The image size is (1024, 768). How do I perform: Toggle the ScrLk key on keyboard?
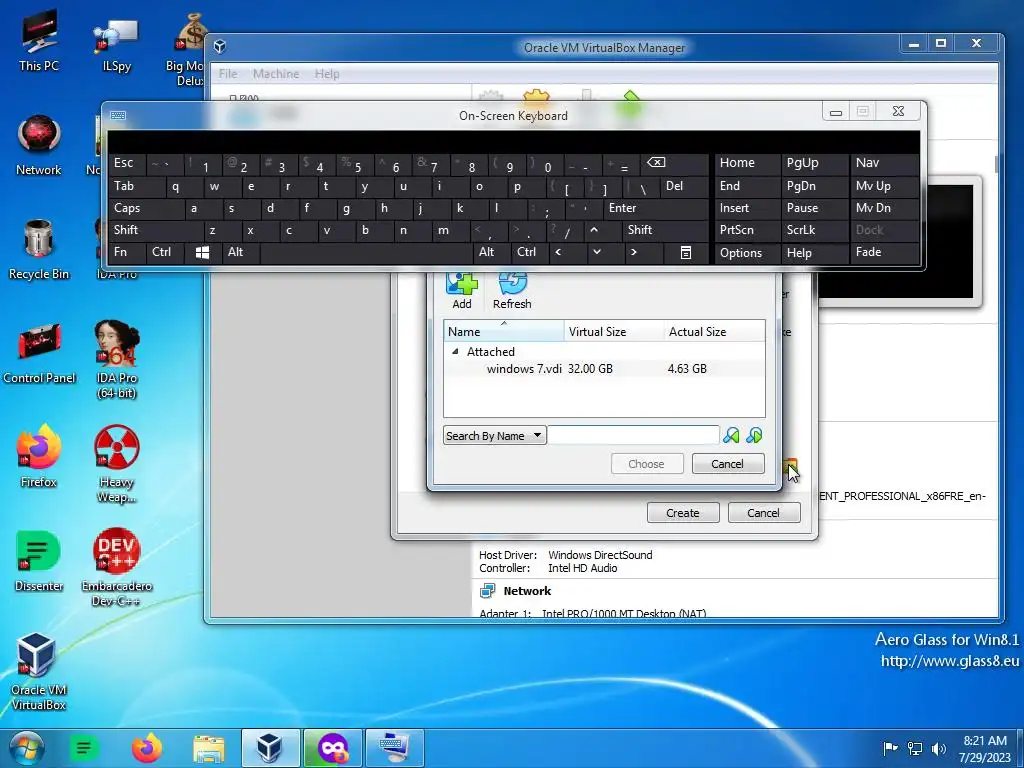click(814, 230)
